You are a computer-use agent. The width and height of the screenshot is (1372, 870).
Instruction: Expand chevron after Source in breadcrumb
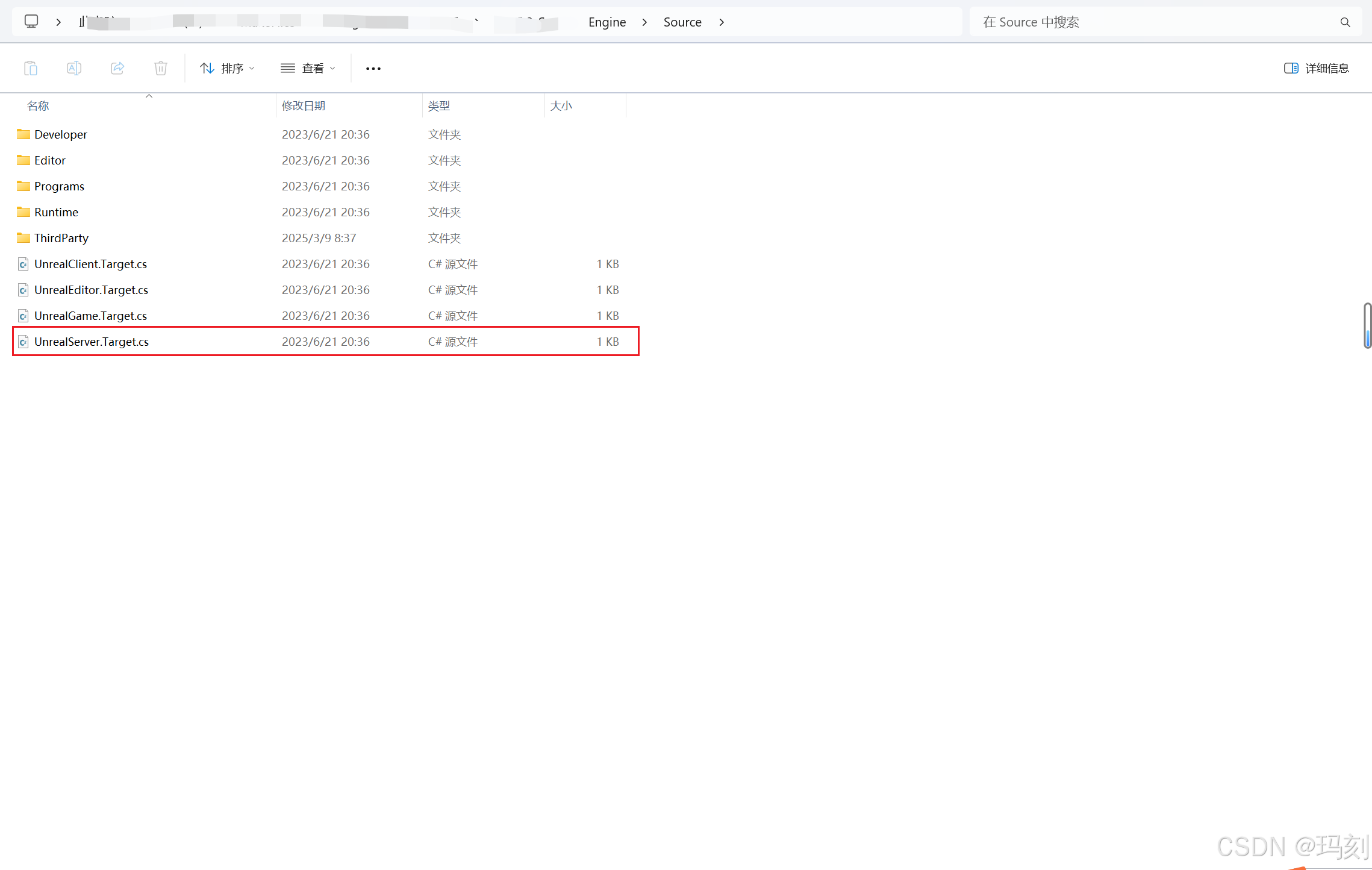722,22
